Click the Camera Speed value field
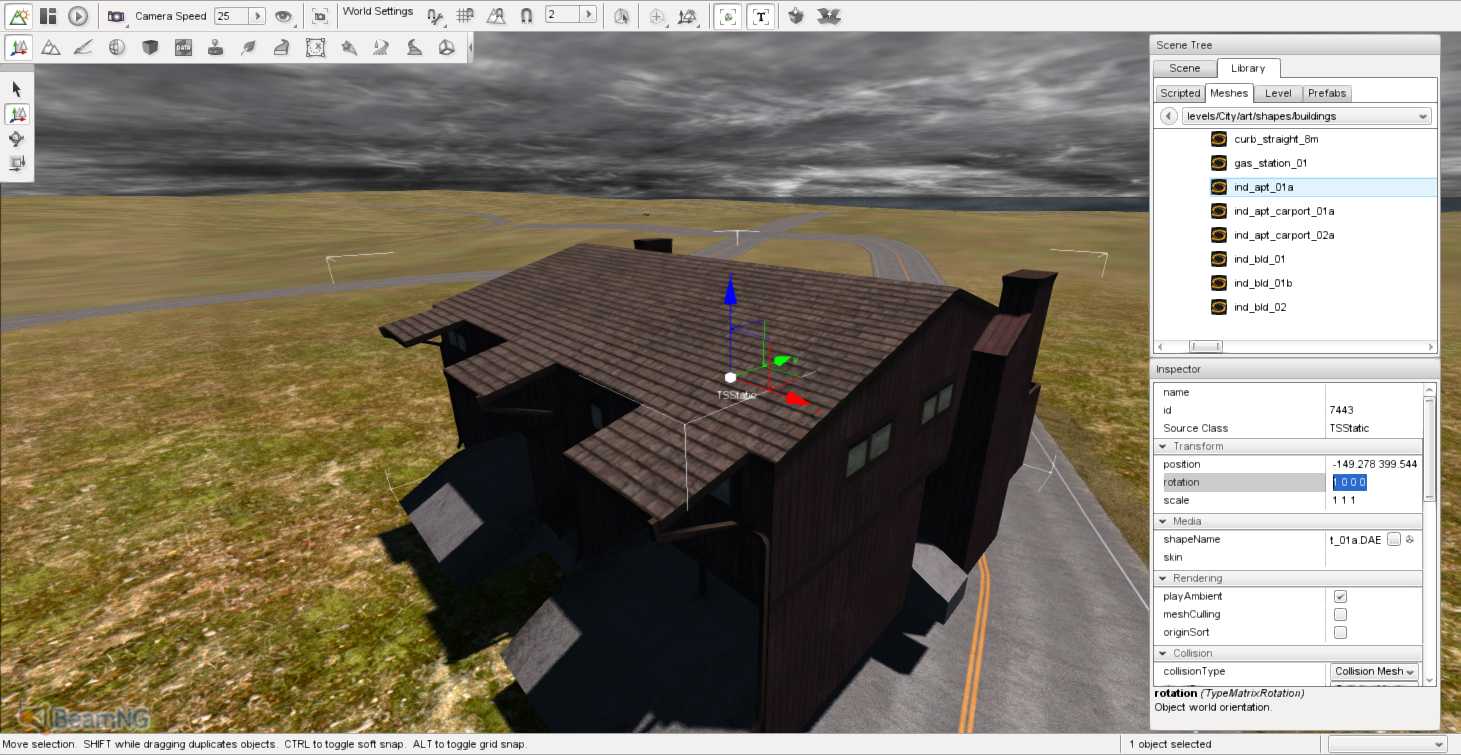This screenshot has height=755, width=1461. [x=231, y=16]
